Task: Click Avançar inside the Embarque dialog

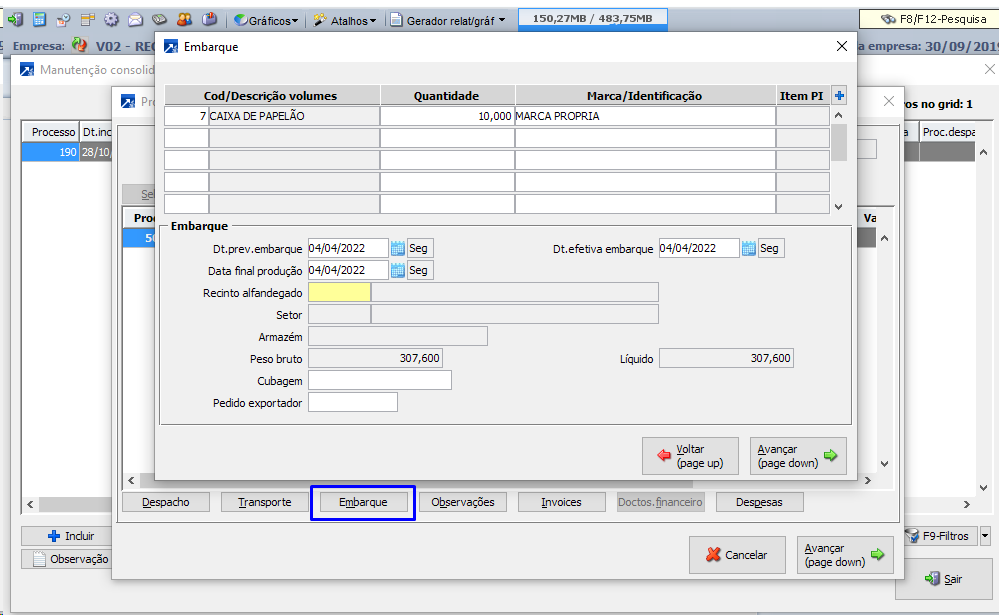Action: click(x=798, y=456)
